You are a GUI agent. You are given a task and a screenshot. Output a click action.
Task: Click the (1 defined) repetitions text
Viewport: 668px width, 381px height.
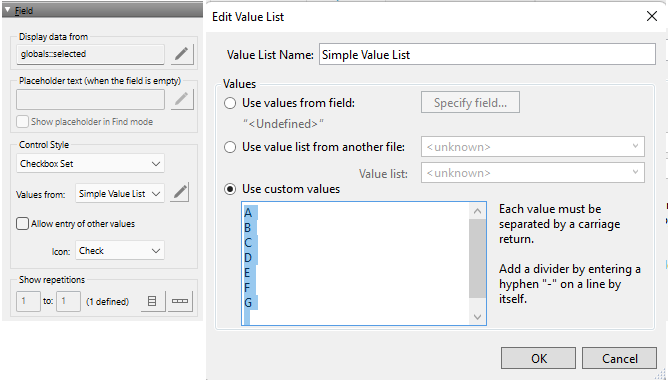point(107,302)
